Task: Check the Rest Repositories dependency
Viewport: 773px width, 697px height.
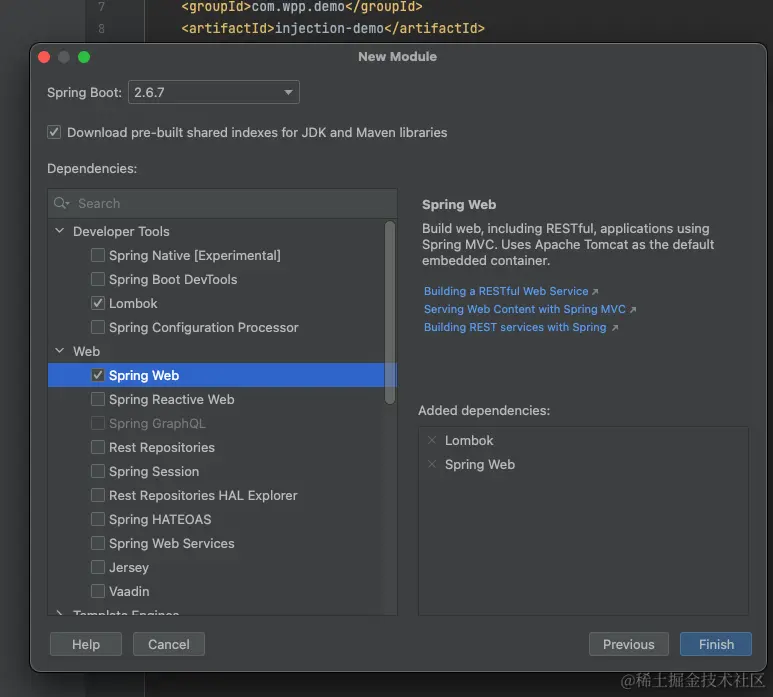Action: coord(98,447)
